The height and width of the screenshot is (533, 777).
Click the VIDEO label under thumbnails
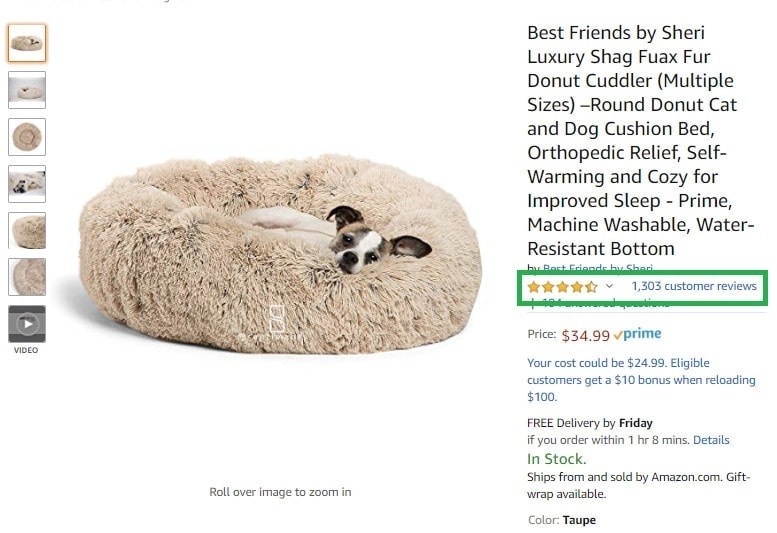[x=26, y=350]
